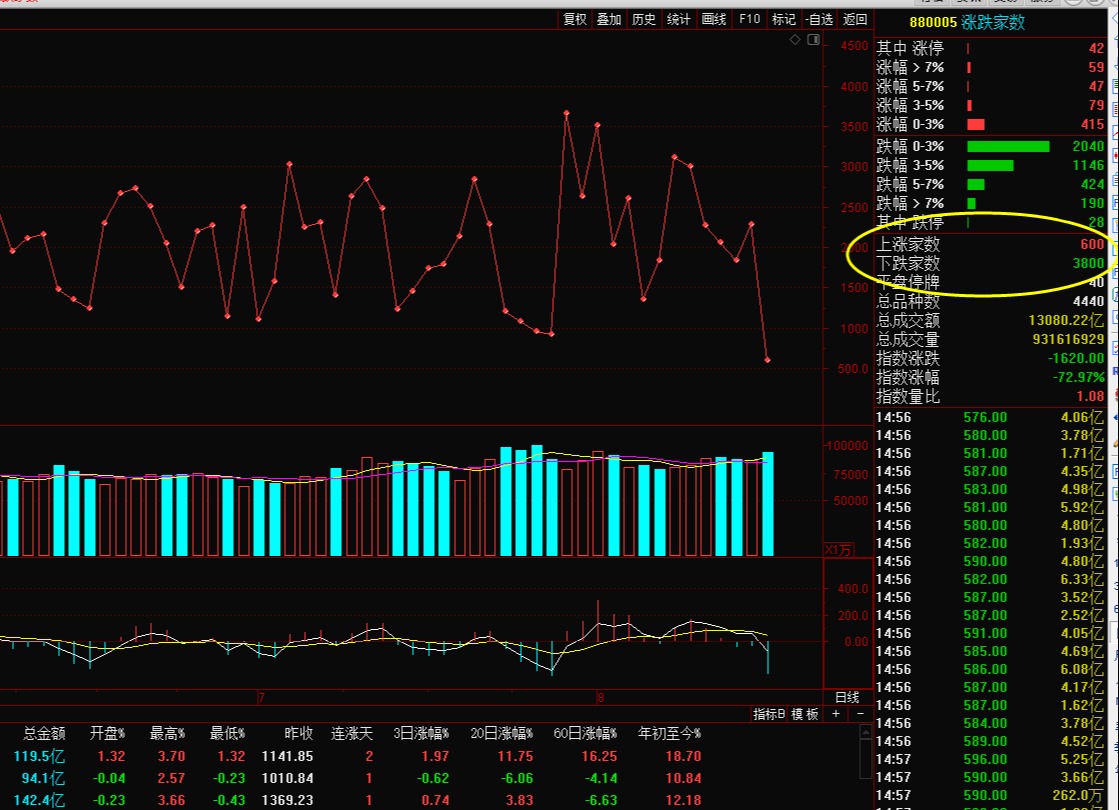Click the tick volume 262.0万
Viewport: 1119px width, 810px height.
pos(1077,795)
